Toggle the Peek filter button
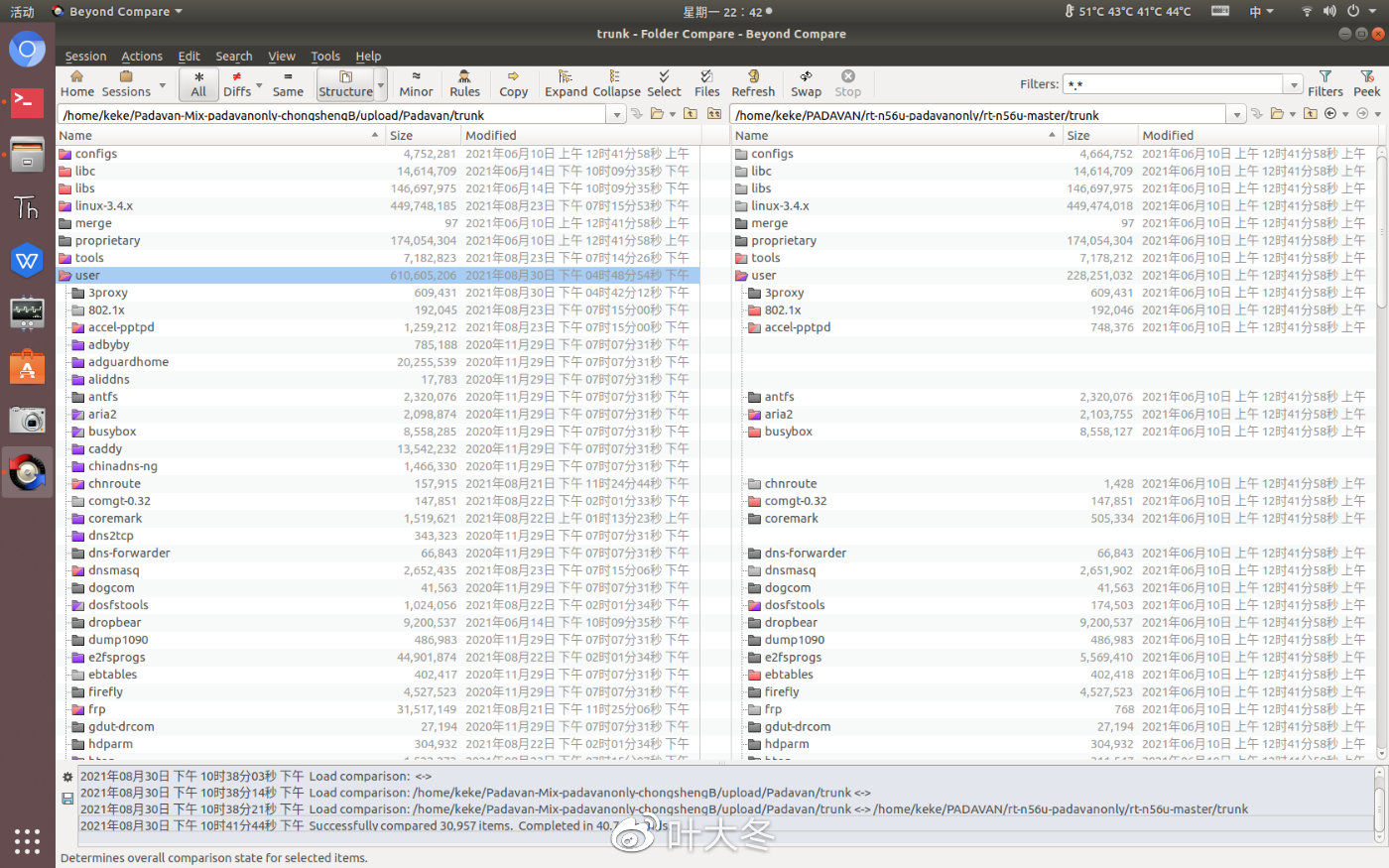This screenshot has width=1389, height=868. tap(1366, 83)
